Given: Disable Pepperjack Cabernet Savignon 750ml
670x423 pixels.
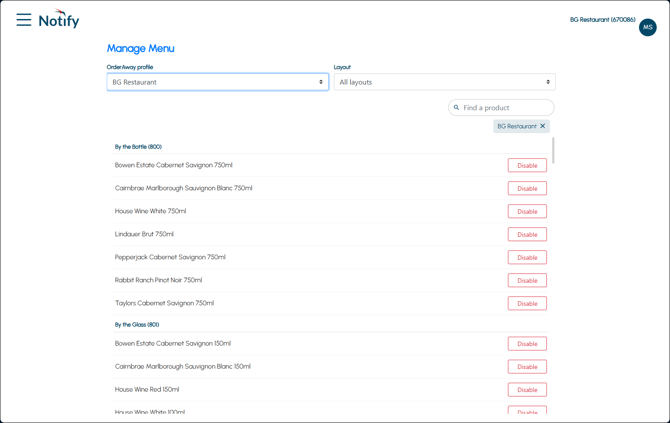Looking at the screenshot, I should 527,258.
